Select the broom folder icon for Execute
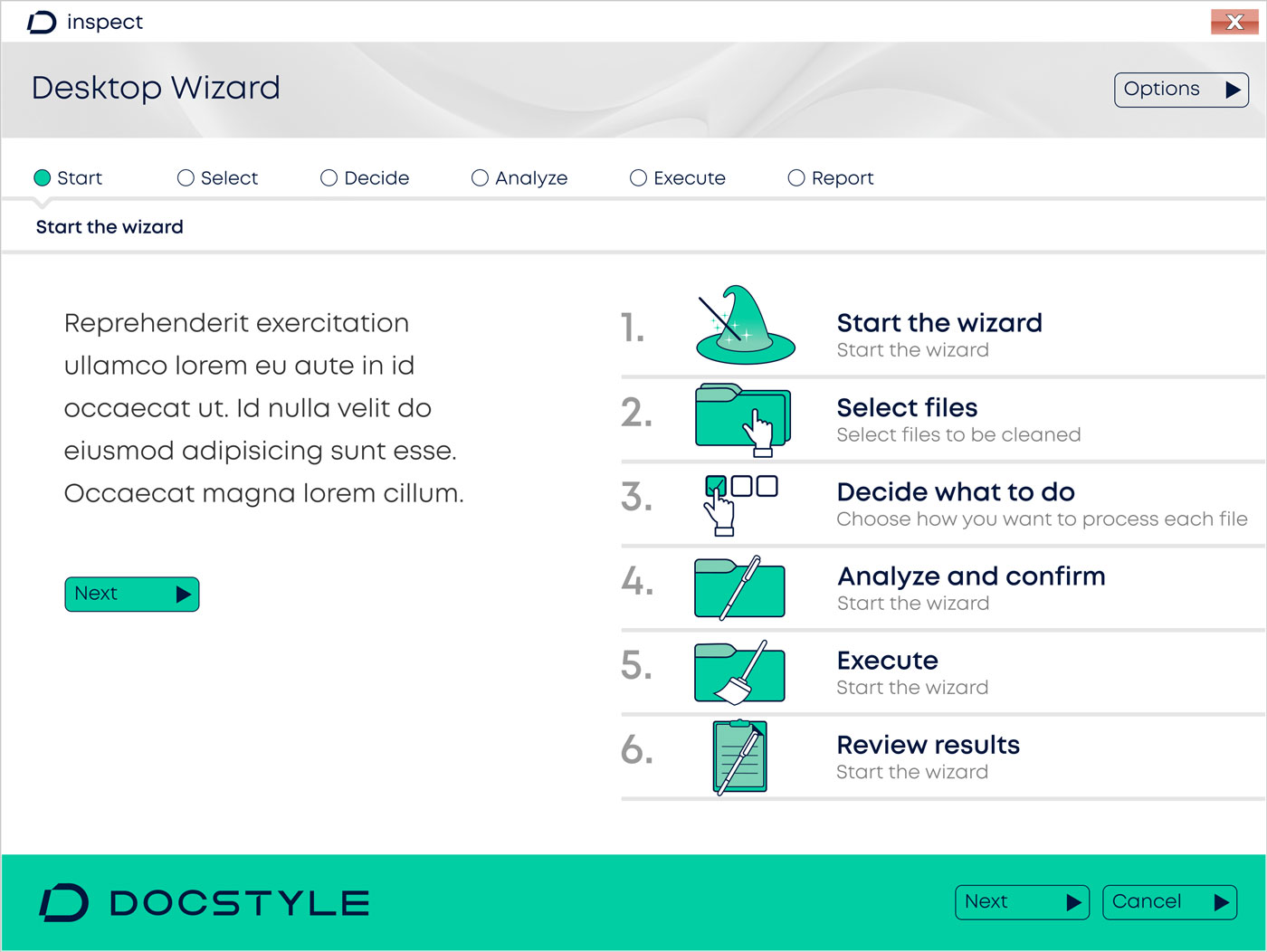Image resolution: width=1267 pixels, height=952 pixels. pyautogui.click(x=739, y=671)
